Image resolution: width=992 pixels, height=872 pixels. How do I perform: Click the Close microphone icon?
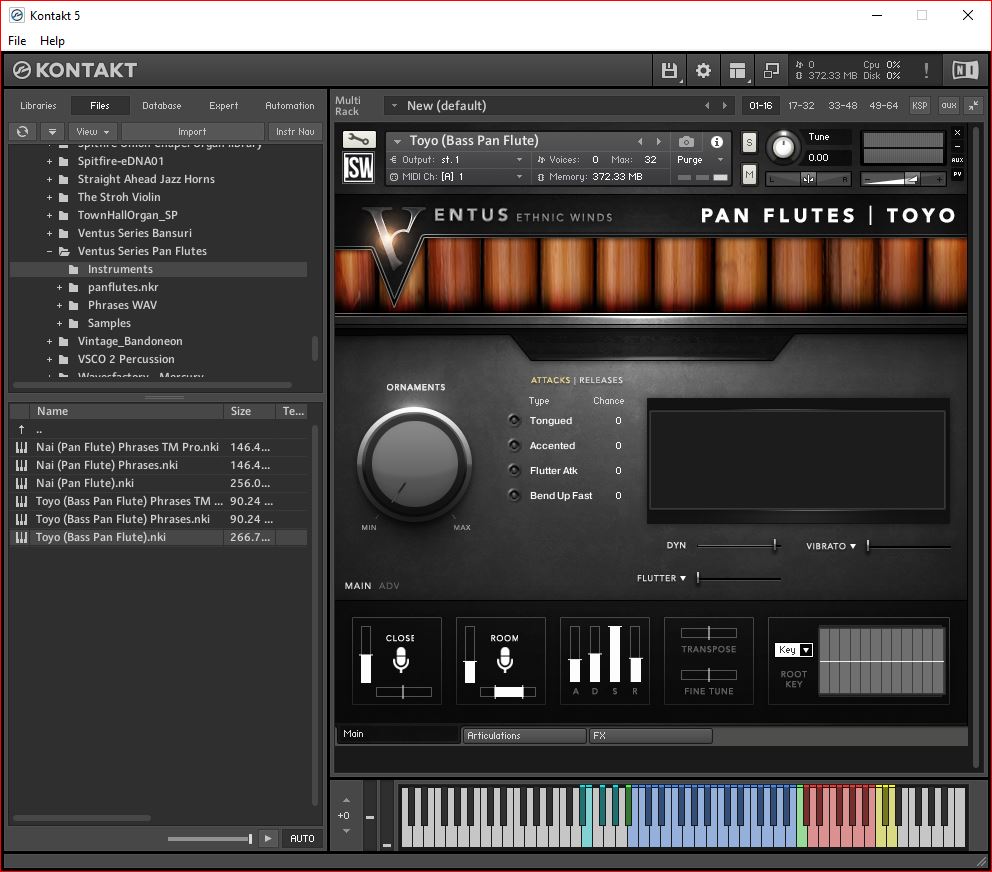pyautogui.click(x=400, y=660)
